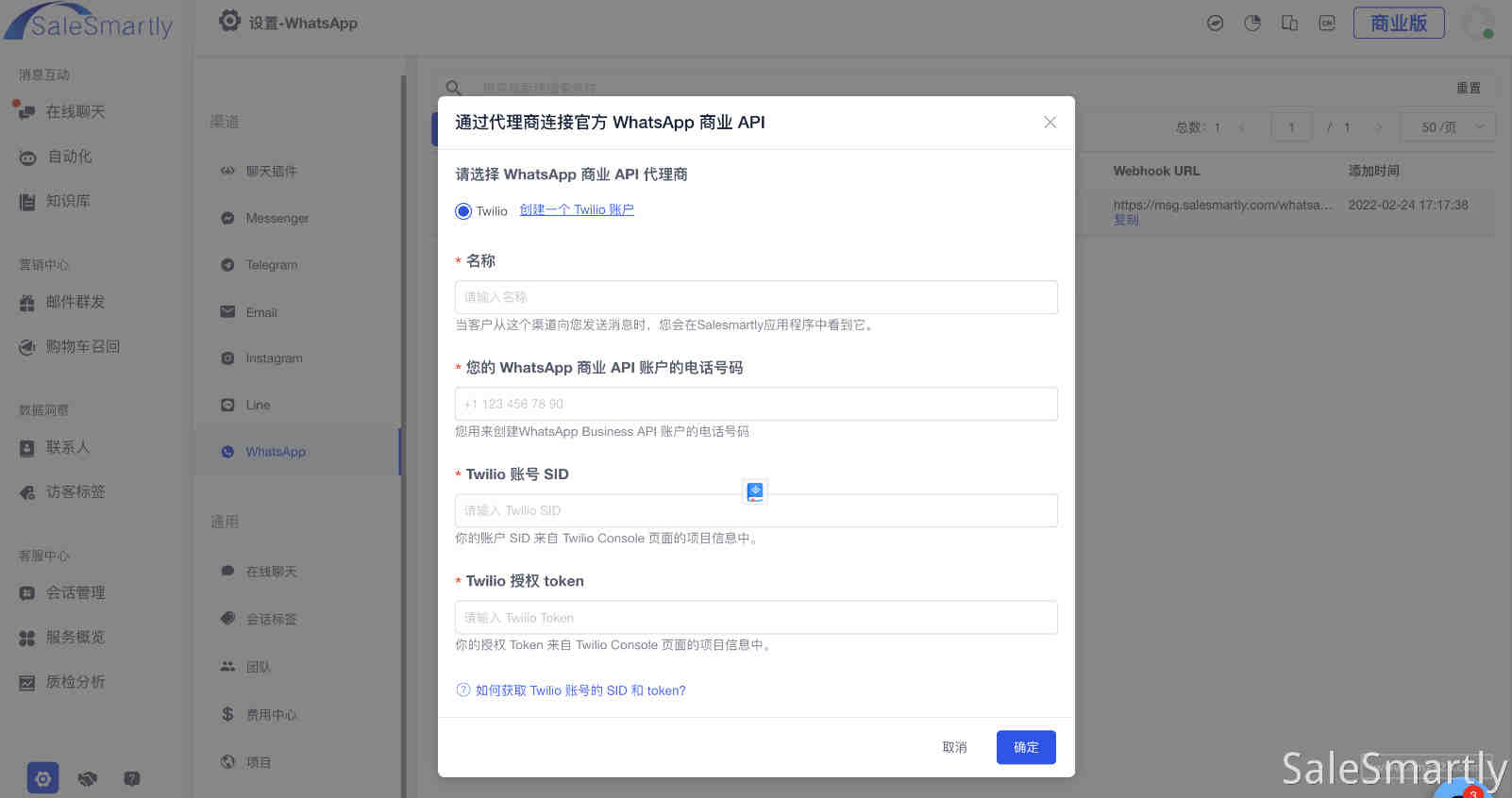The width and height of the screenshot is (1512, 798).
Task: Click the help question icon at the sidebar bottom
Action: 132,778
